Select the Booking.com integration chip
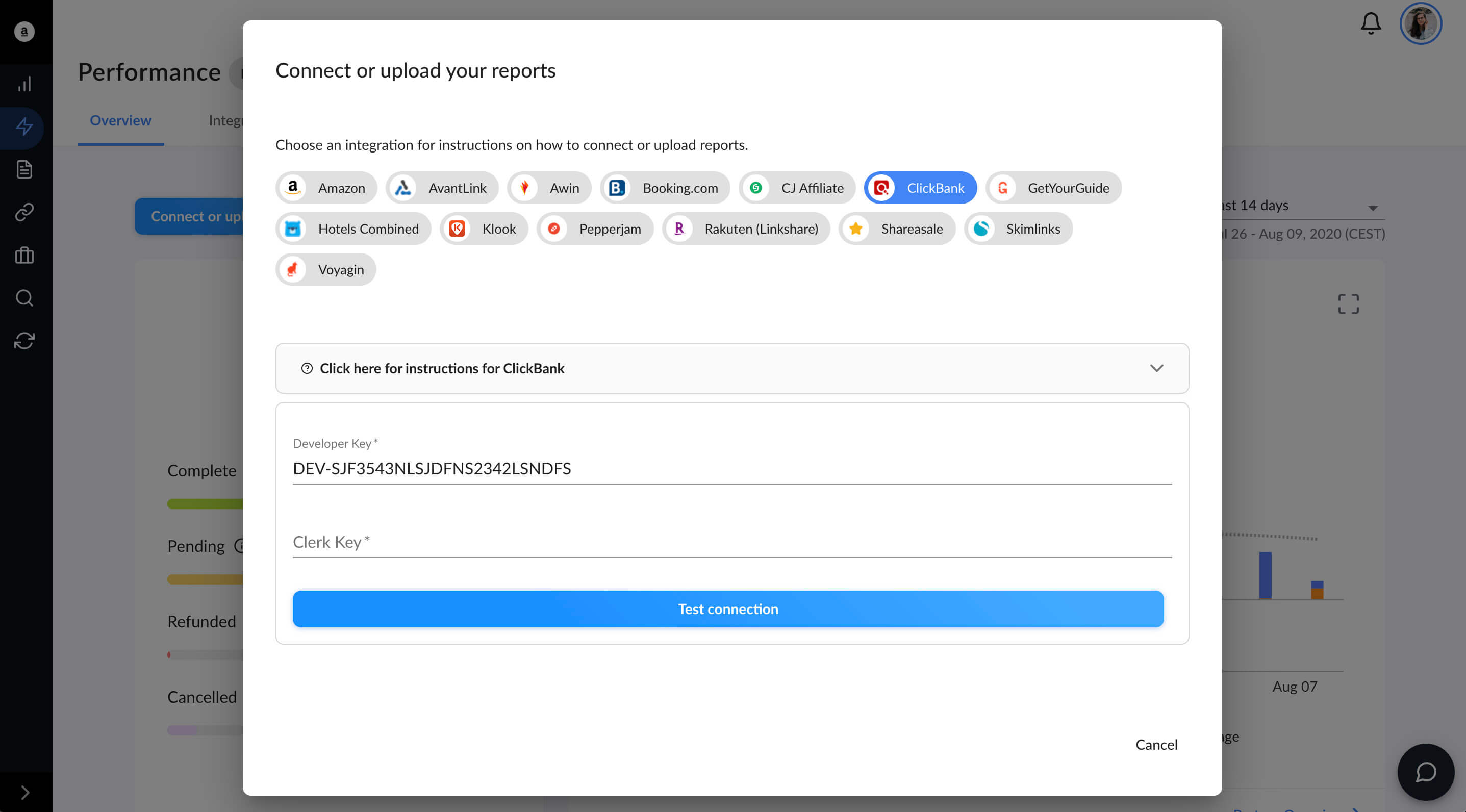This screenshot has width=1466, height=812. (x=665, y=188)
